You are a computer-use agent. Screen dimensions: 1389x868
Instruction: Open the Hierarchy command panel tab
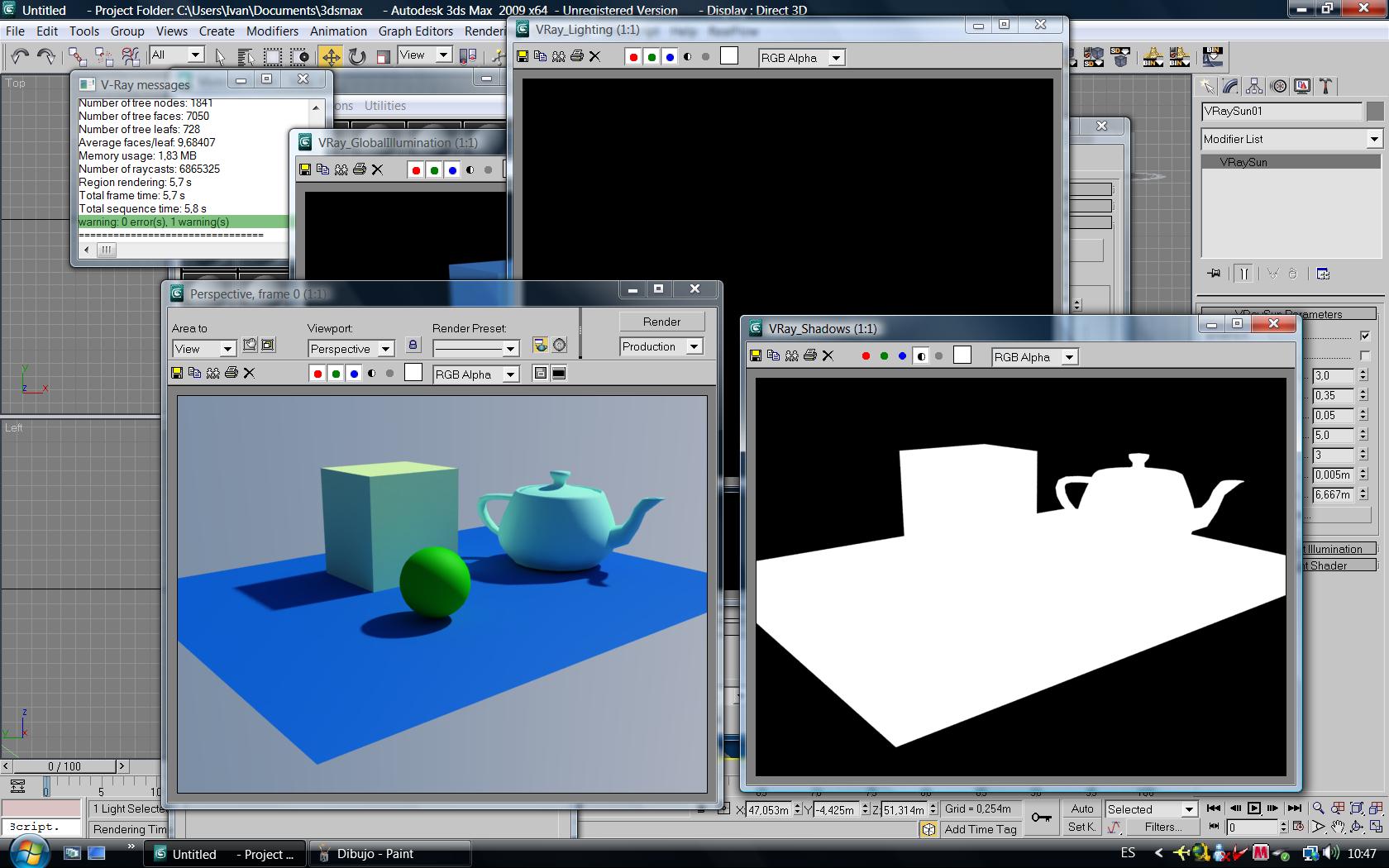coord(1254,86)
